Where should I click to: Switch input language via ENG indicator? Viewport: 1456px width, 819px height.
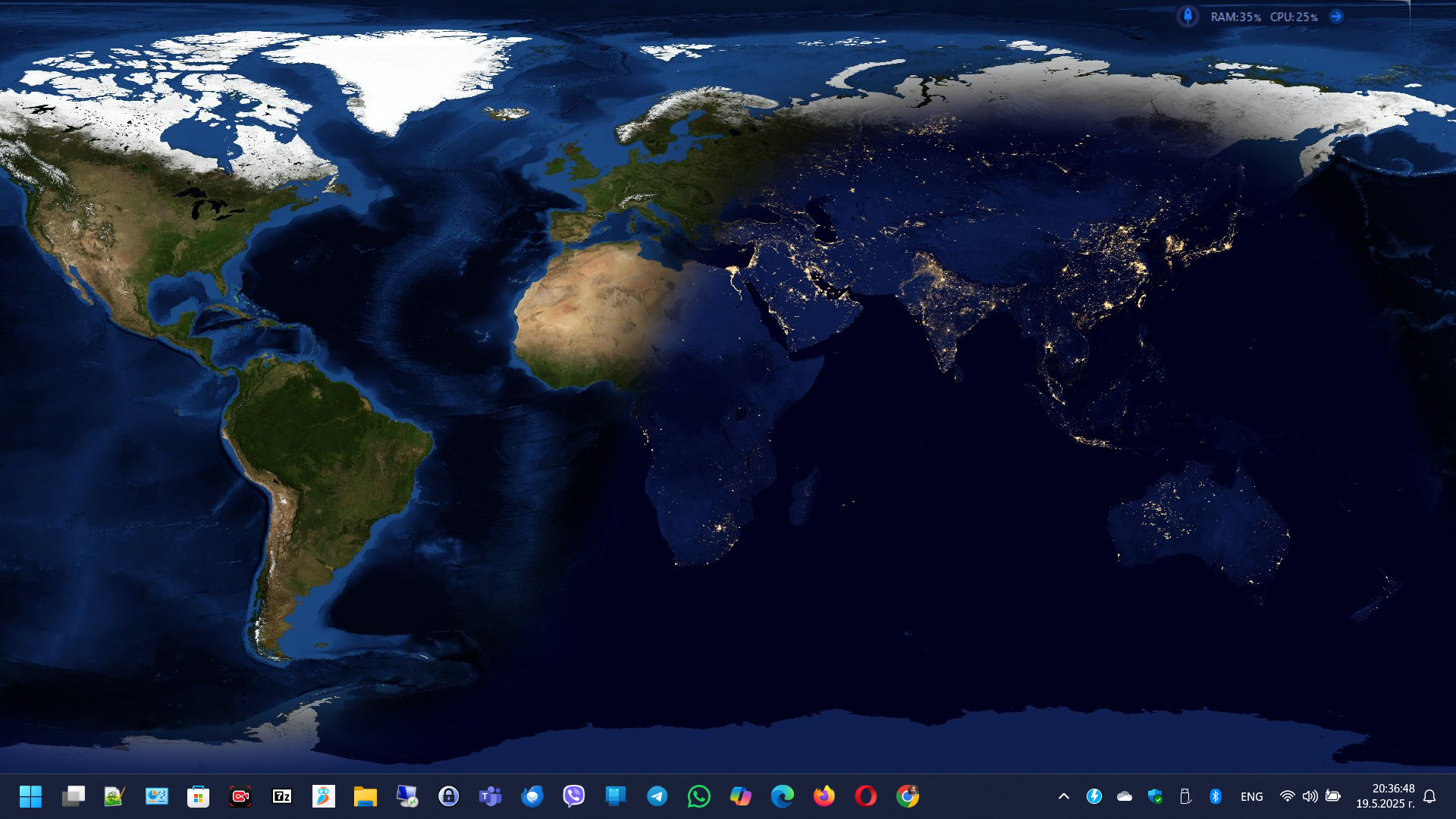point(1252,796)
